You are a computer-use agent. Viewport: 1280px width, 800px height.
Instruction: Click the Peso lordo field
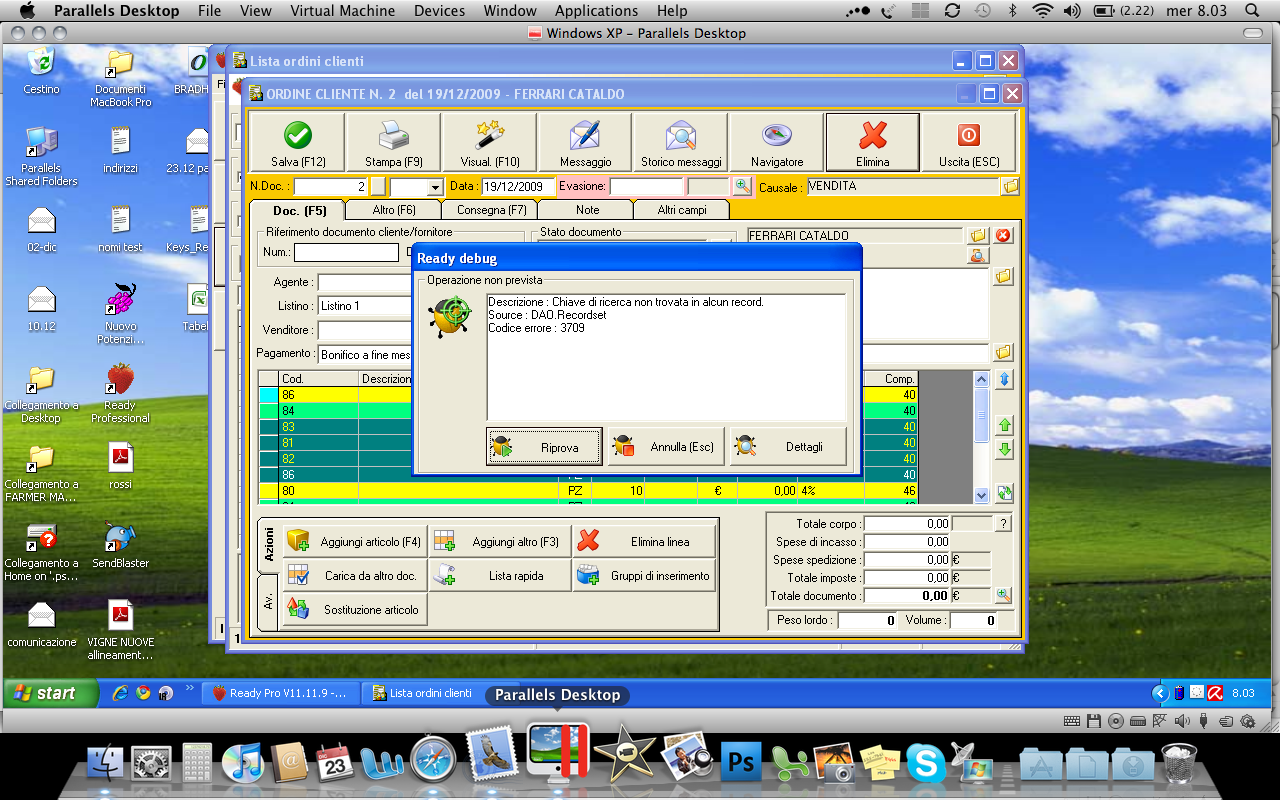tap(867, 621)
